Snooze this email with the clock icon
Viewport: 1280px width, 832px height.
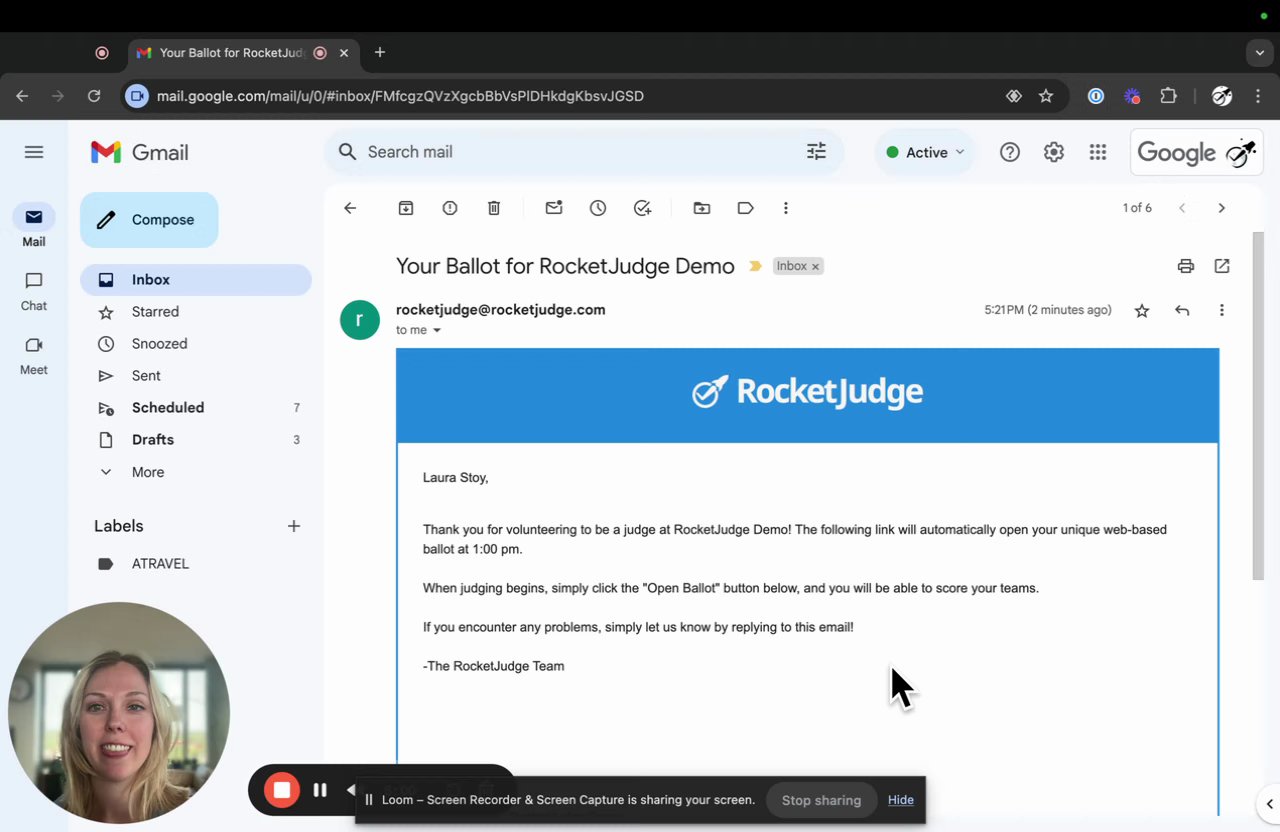(x=598, y=208)
